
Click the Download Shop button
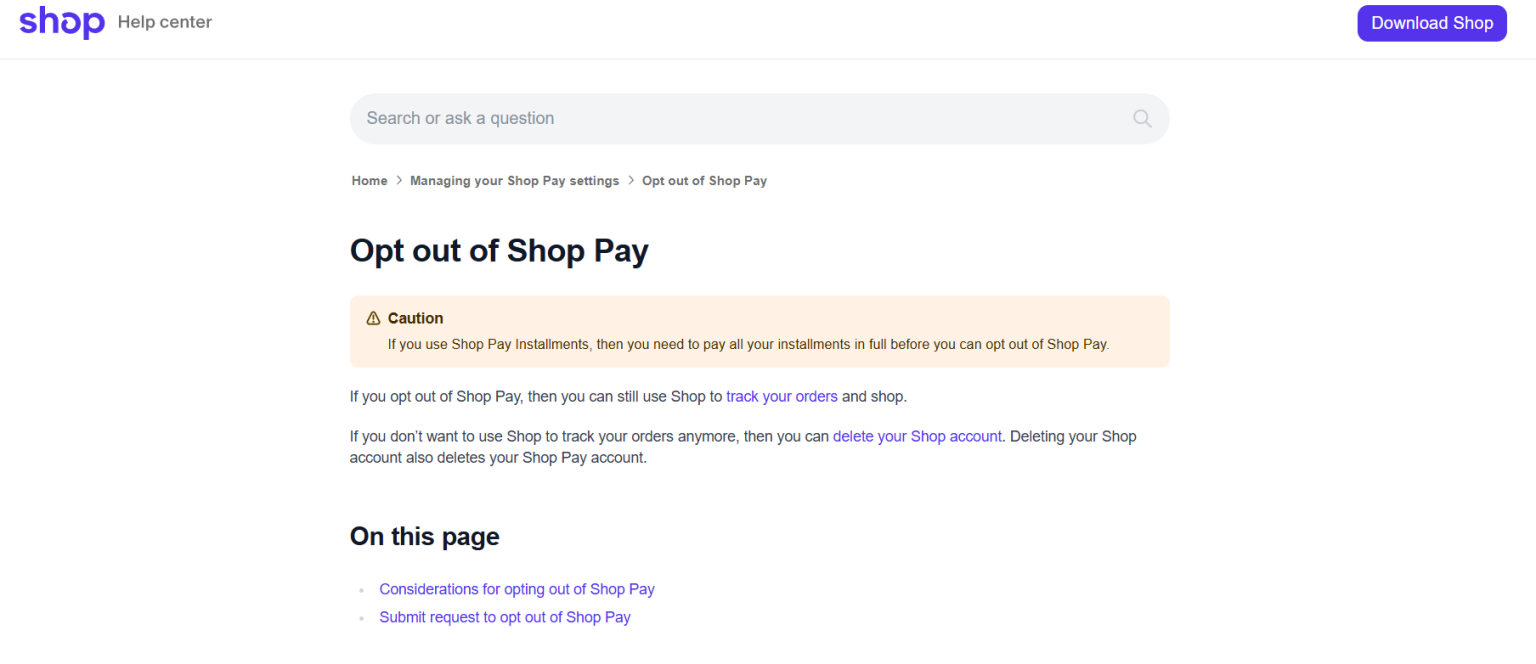1431,22
